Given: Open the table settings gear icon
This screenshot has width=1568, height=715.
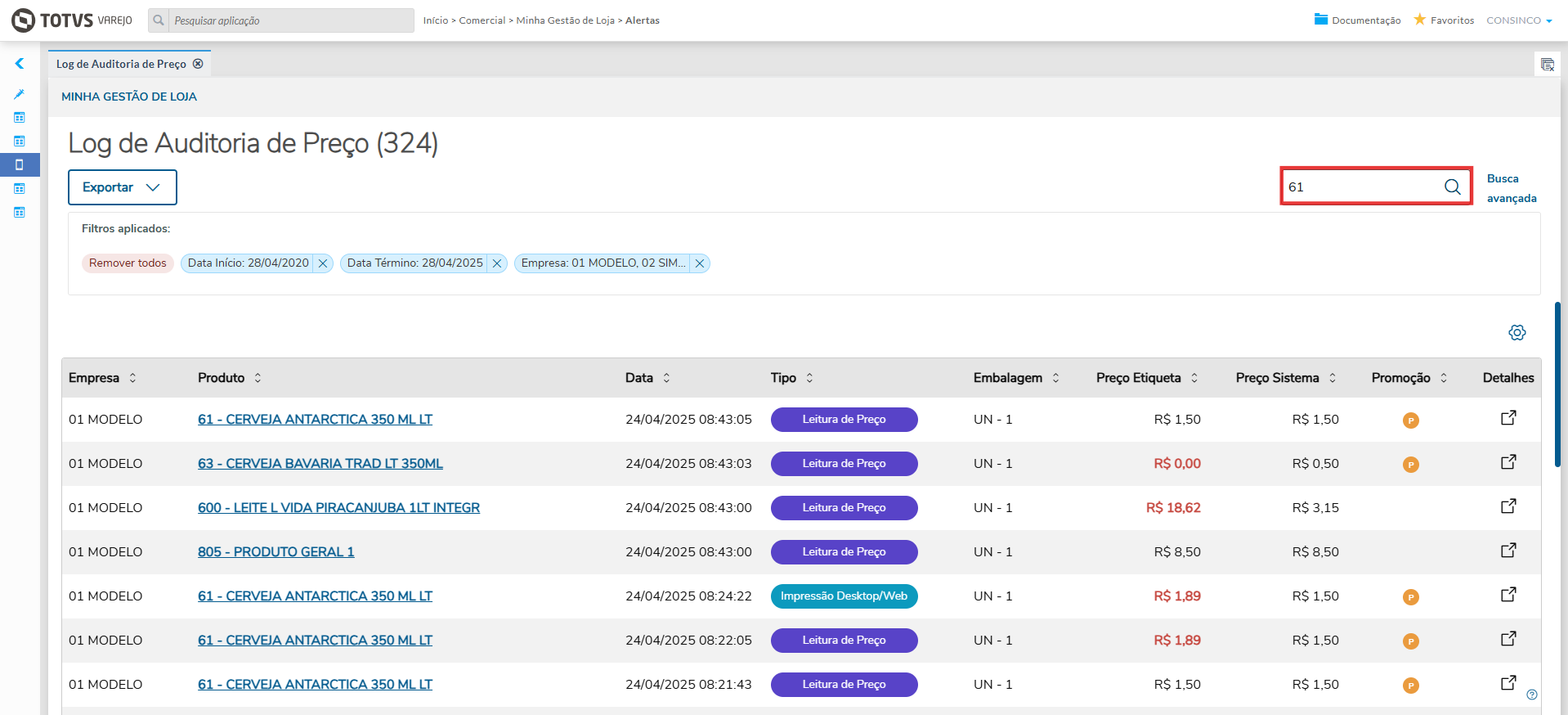Looking at the screenshot, I should tap(1517, 332).
